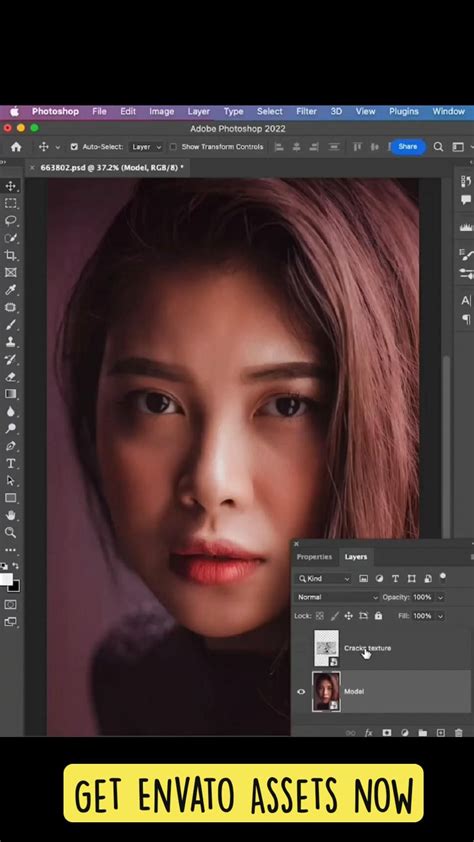The height and width of the screenshot is (842, 474).
Task: Select the Horizontal Type tool
Action: pos(10,463)
